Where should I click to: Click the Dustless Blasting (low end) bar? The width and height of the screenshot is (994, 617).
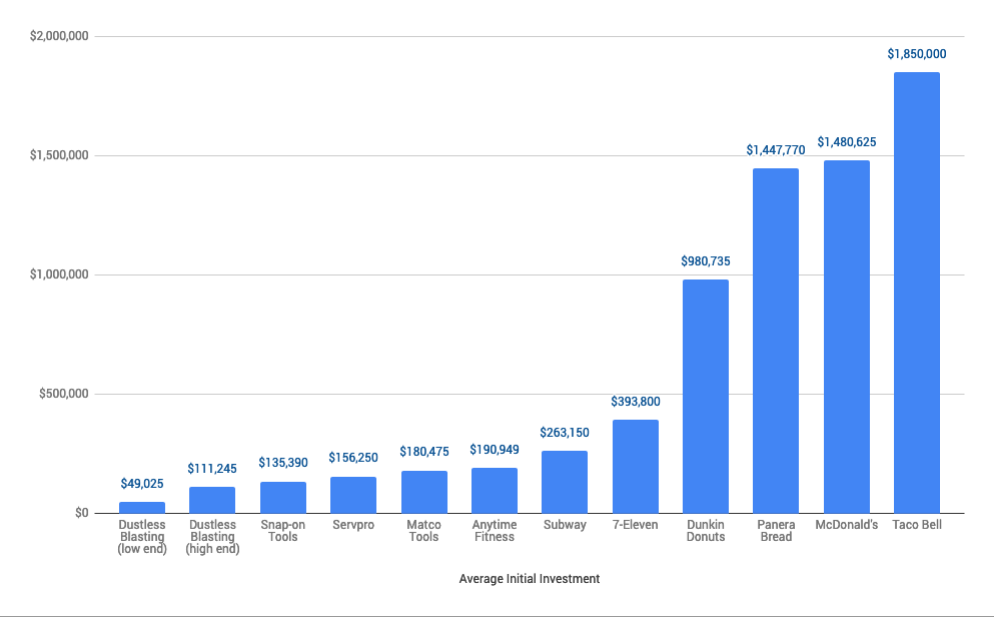click(142, 507)
